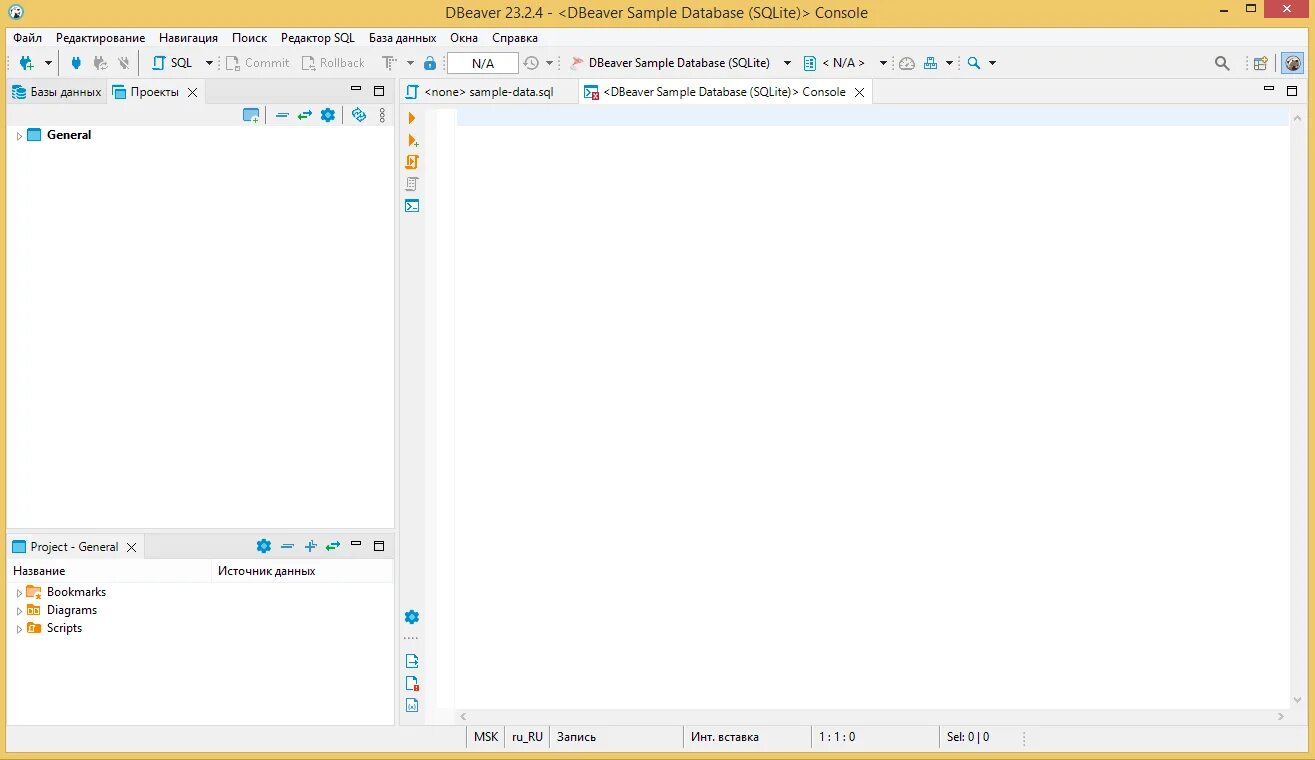The image size is (1315, 760).
Task: Click the create project icon in Проекты panel
Action: pos(251,115)
